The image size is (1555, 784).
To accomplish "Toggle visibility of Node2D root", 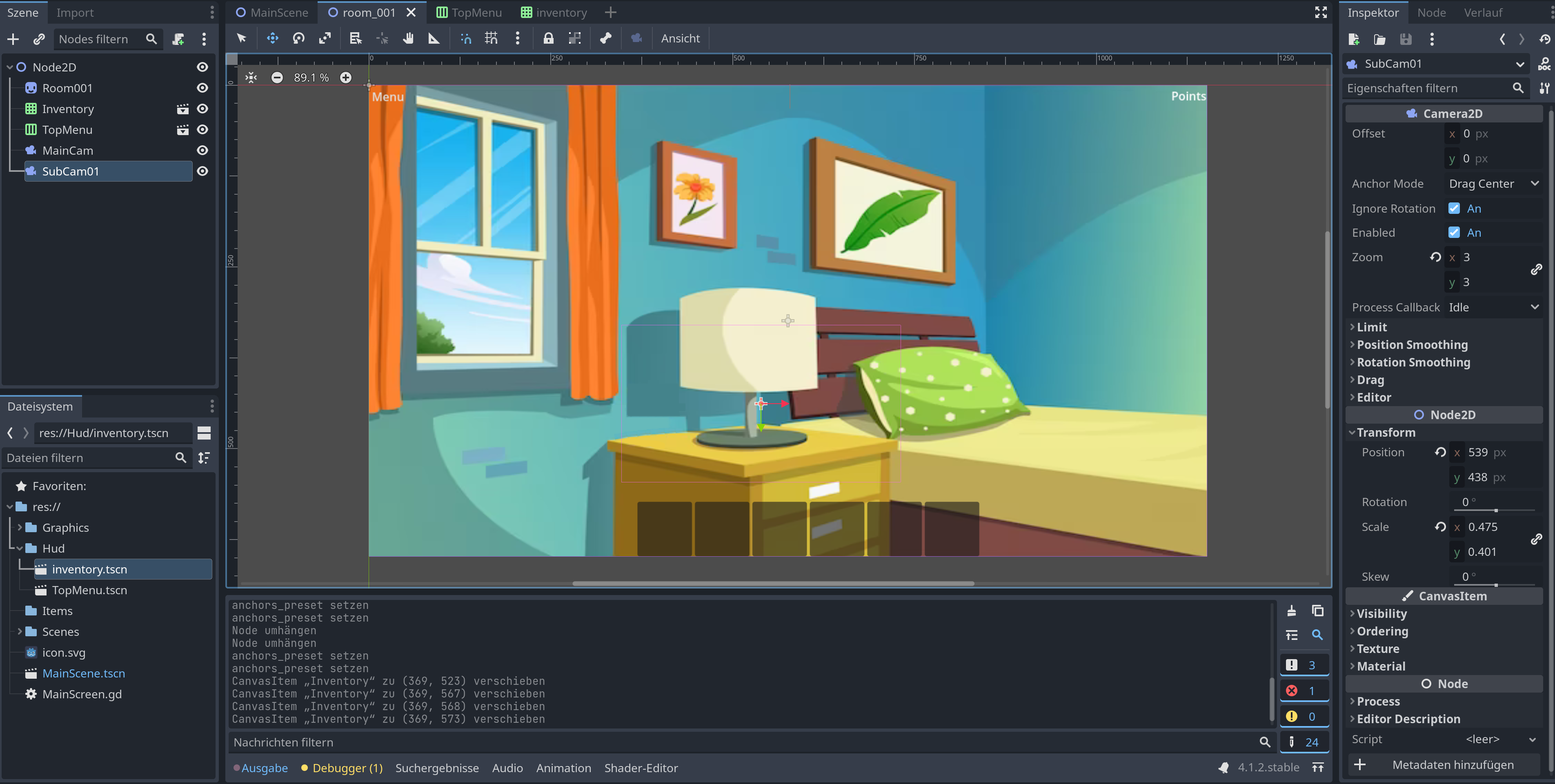I will point(202,67).
